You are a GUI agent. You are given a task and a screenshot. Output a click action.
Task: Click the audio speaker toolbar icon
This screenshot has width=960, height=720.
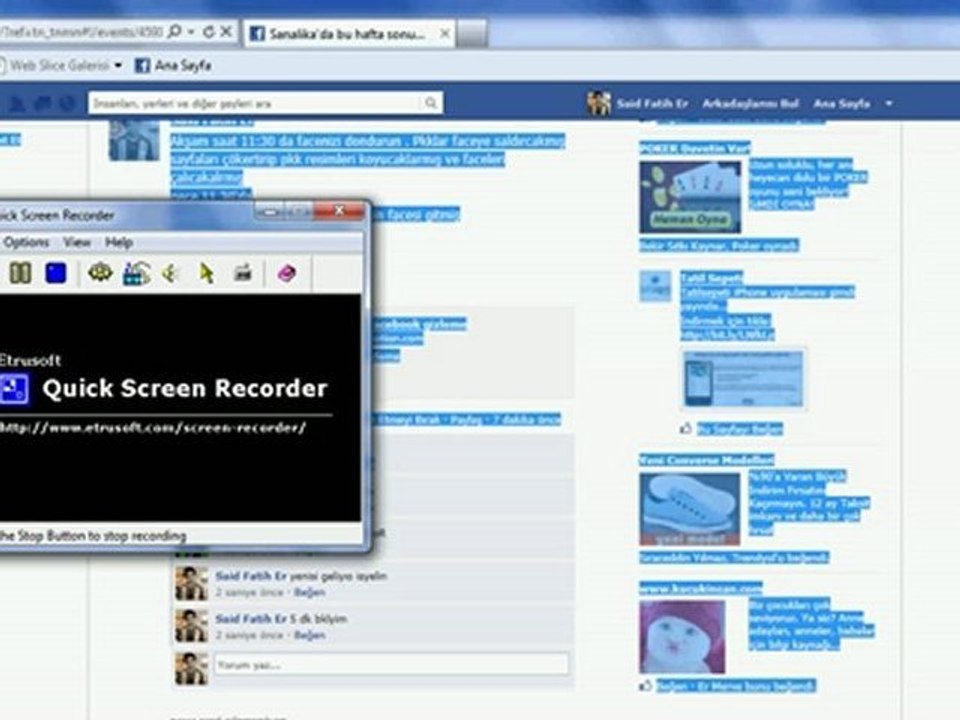pyautogui.click(x=170, y=273)
